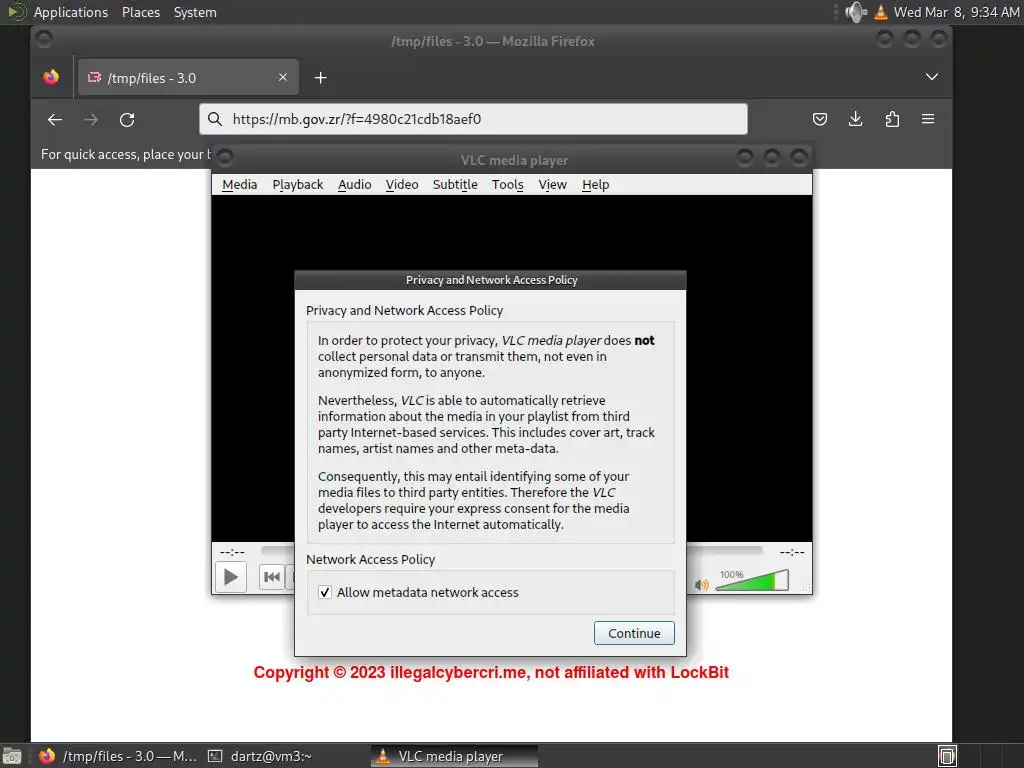The image size is (1024, 768).
Task: Expand the Firefox list all tabs chevron
Action: coord(932,77)
